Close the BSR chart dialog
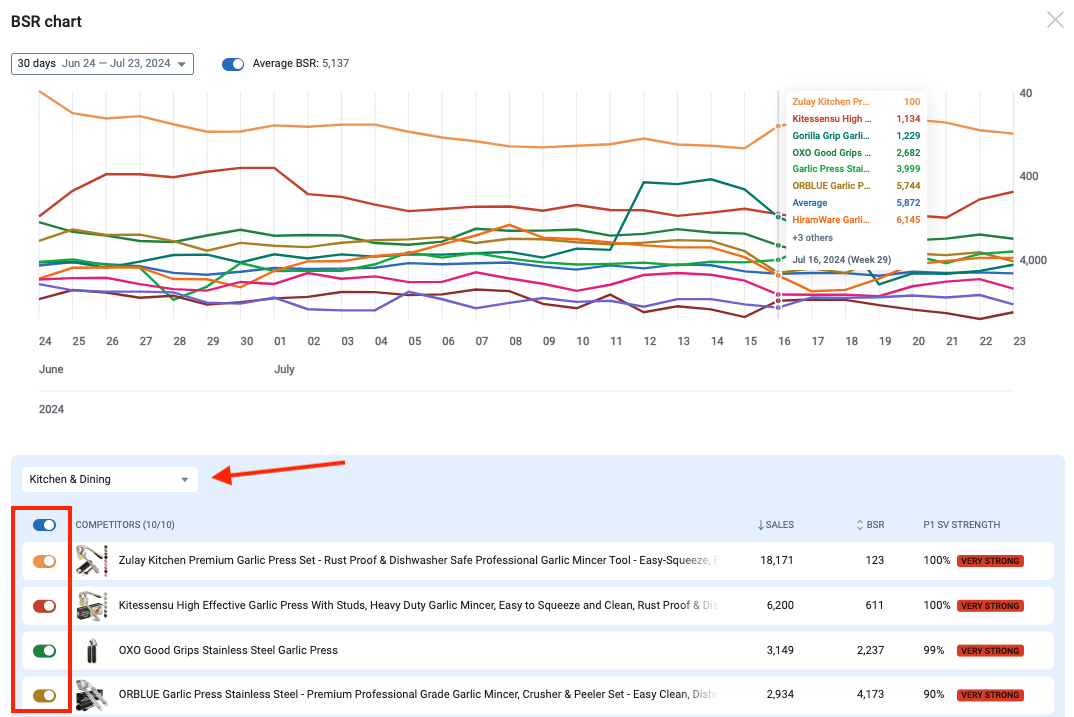This screenshot has height=717, width=1074. pyautogui.click(x=1056, y=20)
